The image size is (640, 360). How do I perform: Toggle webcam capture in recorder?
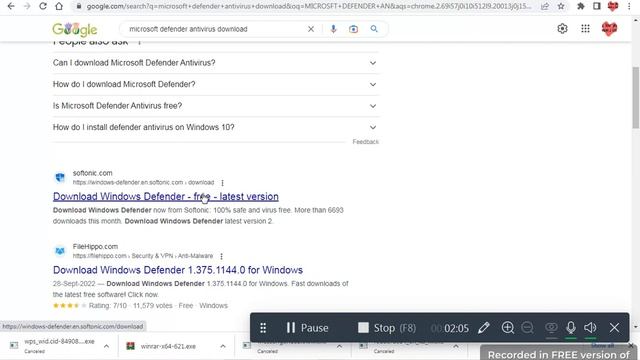(551, 328)
